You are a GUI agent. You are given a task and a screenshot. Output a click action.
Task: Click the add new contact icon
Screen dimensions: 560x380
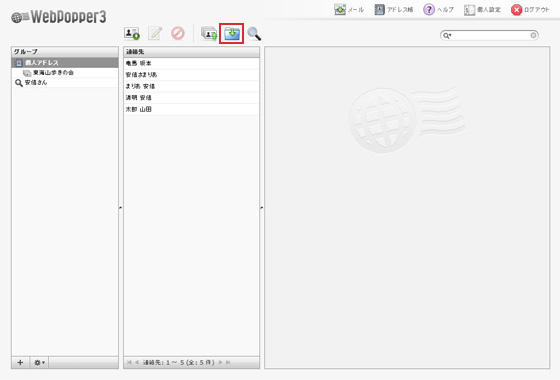click(131, 34)
